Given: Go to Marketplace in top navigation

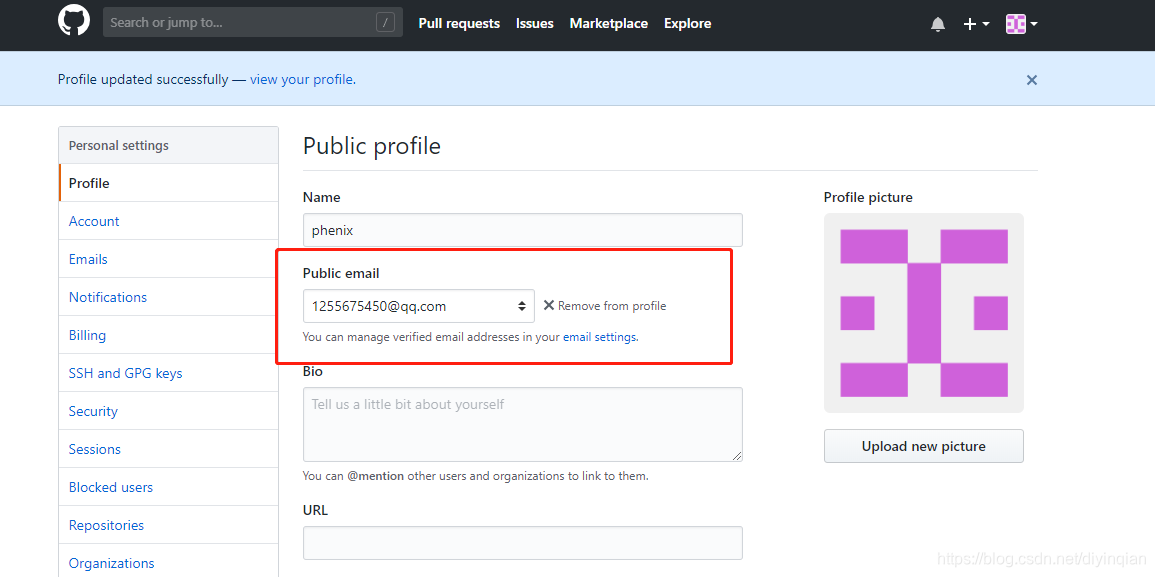Looking at the screenshot, I should click(608, 24).
